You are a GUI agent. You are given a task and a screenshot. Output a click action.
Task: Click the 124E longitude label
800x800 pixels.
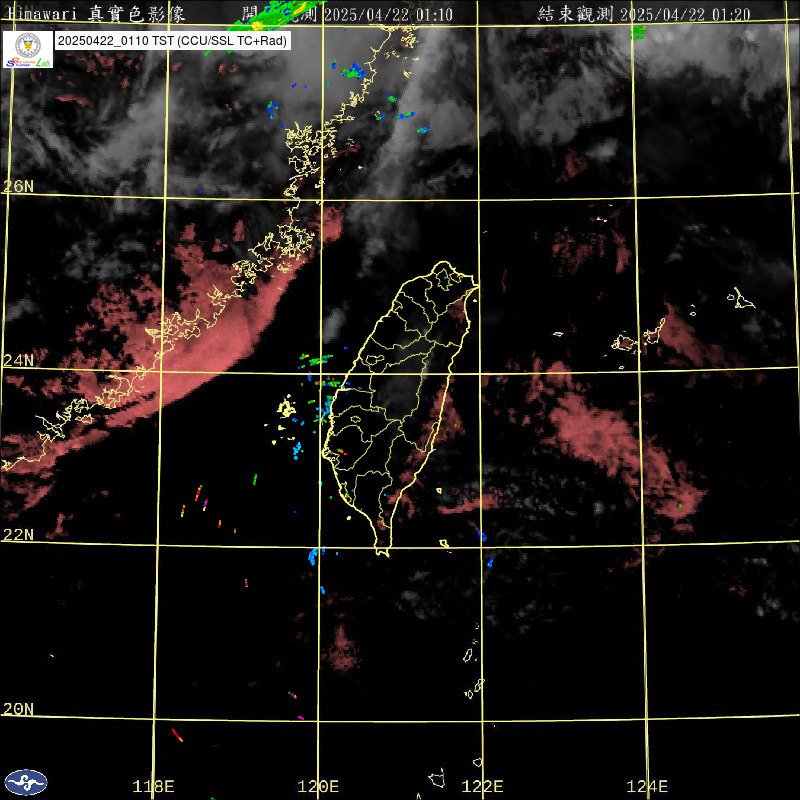point(646,786)
